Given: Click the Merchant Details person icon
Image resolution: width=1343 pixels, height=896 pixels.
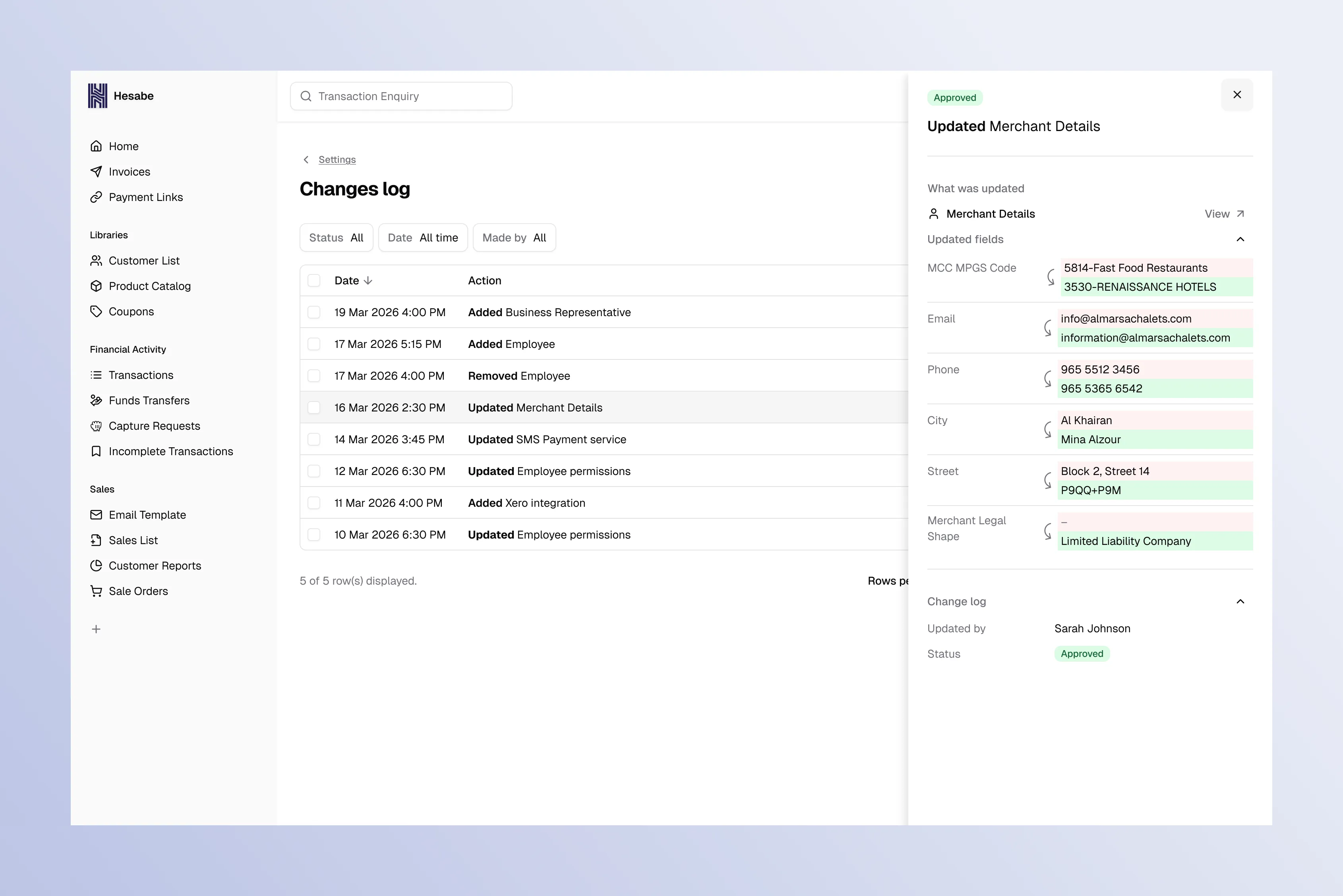Looking at the screenshot, I should coord(934,214).
